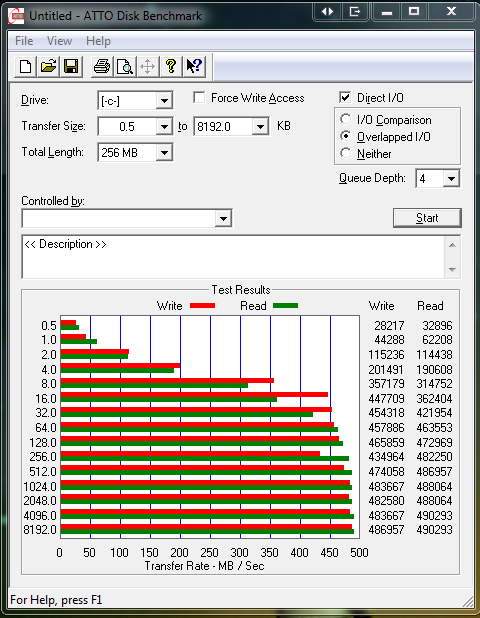
Task: Save benchmark results with floppy icon
Action: [71, 66]
